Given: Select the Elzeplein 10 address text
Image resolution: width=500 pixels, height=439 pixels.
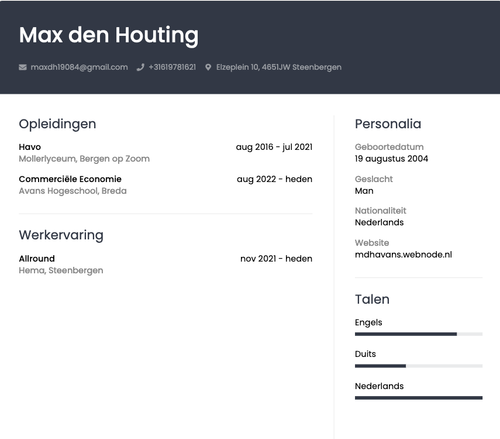Looking at the screenshot, I should 279,67.
